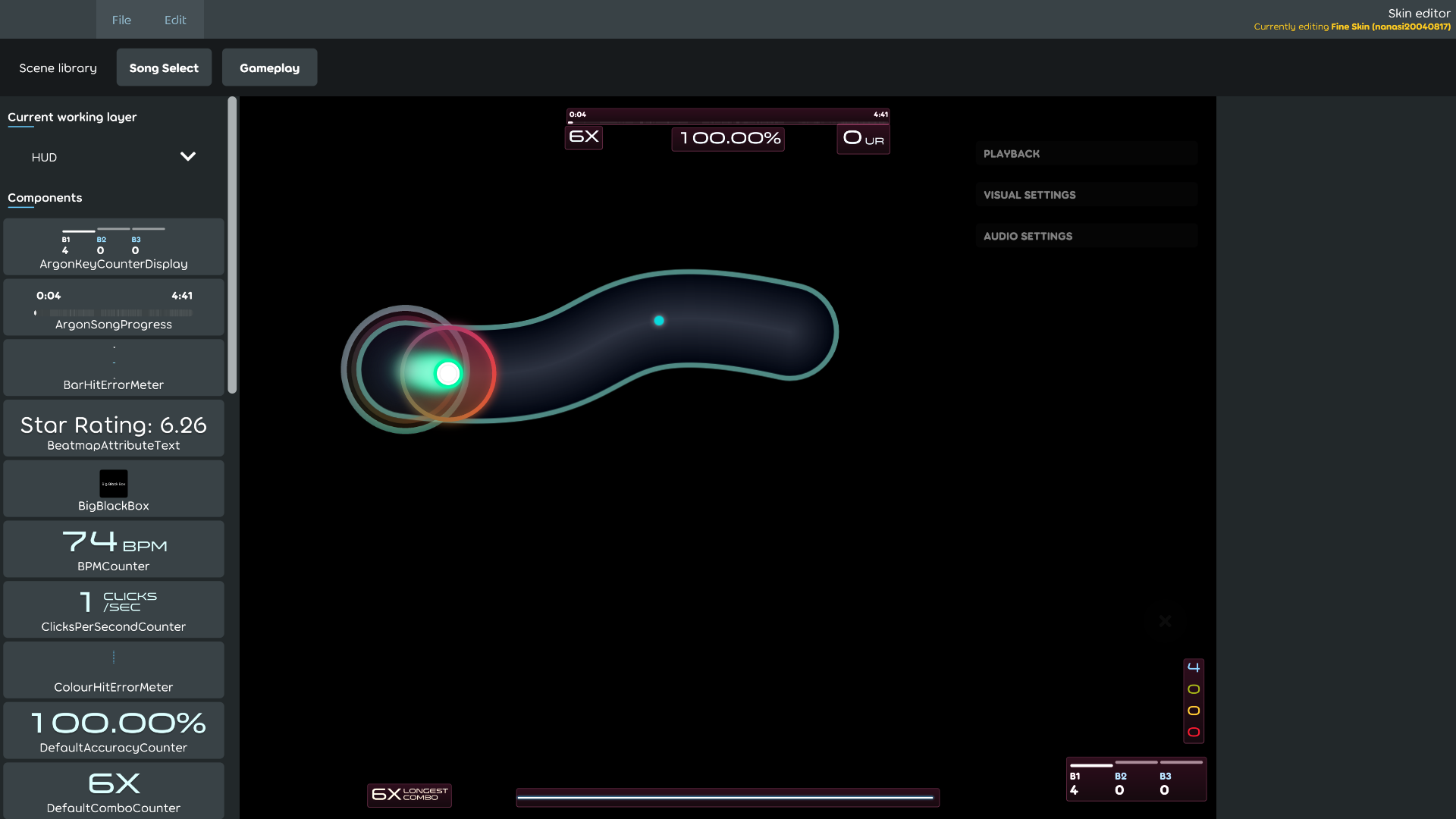Select the 6X combo counter in preview
The width and height of the screenshot is (1456, 819).
click(584, 137)
